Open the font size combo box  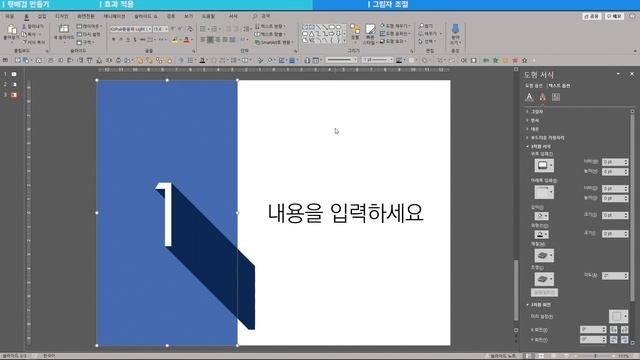coord(160,29)
